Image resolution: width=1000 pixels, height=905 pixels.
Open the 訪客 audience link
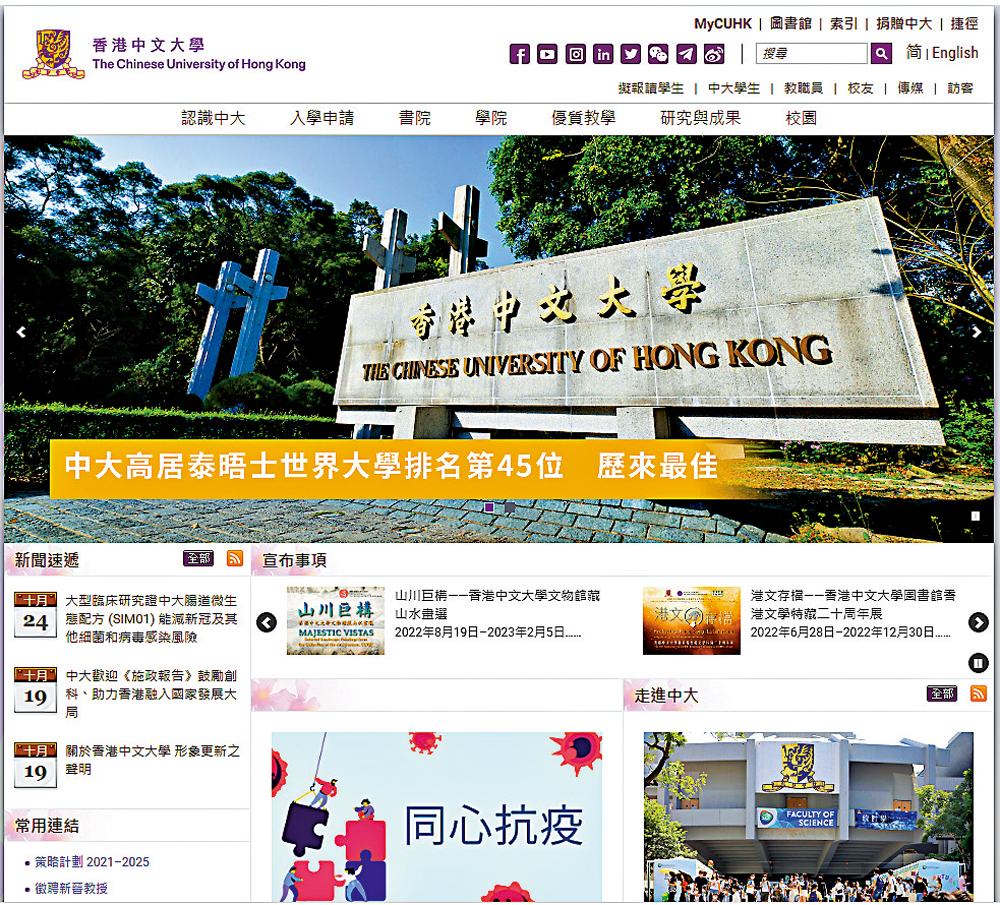click(960, 88)
